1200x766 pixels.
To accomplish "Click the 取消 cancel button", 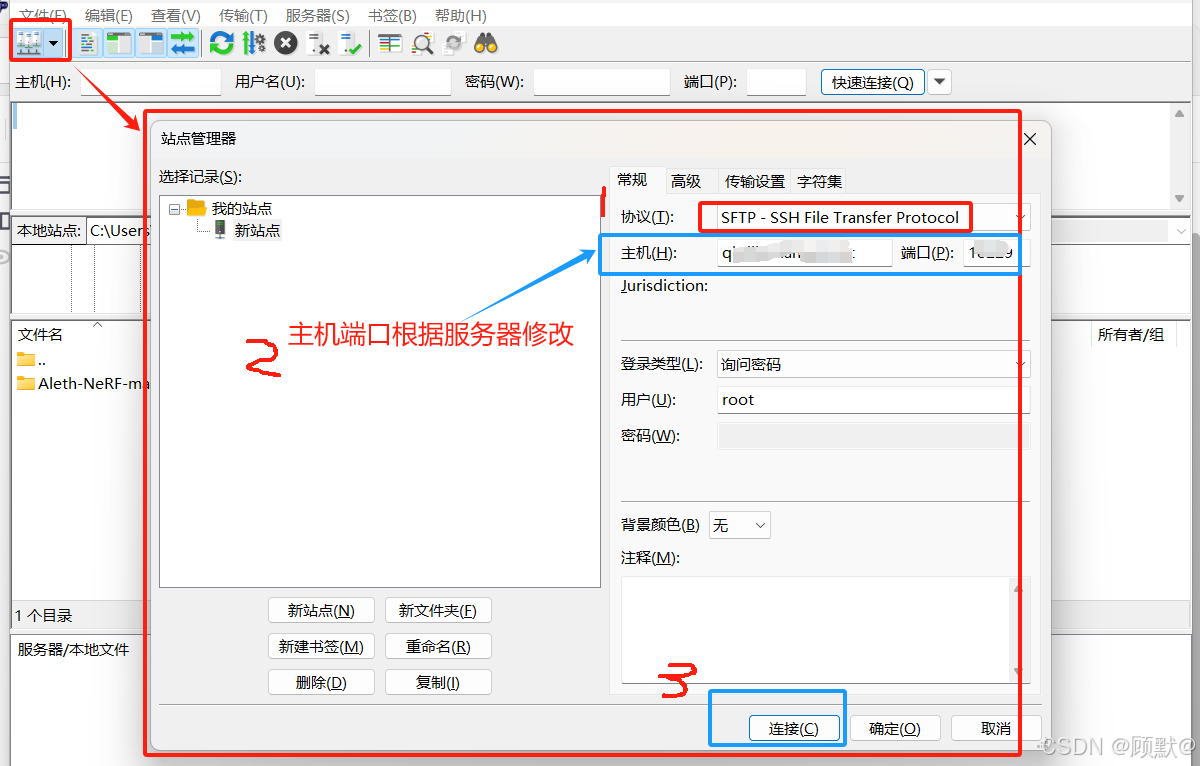I will 996,729.
